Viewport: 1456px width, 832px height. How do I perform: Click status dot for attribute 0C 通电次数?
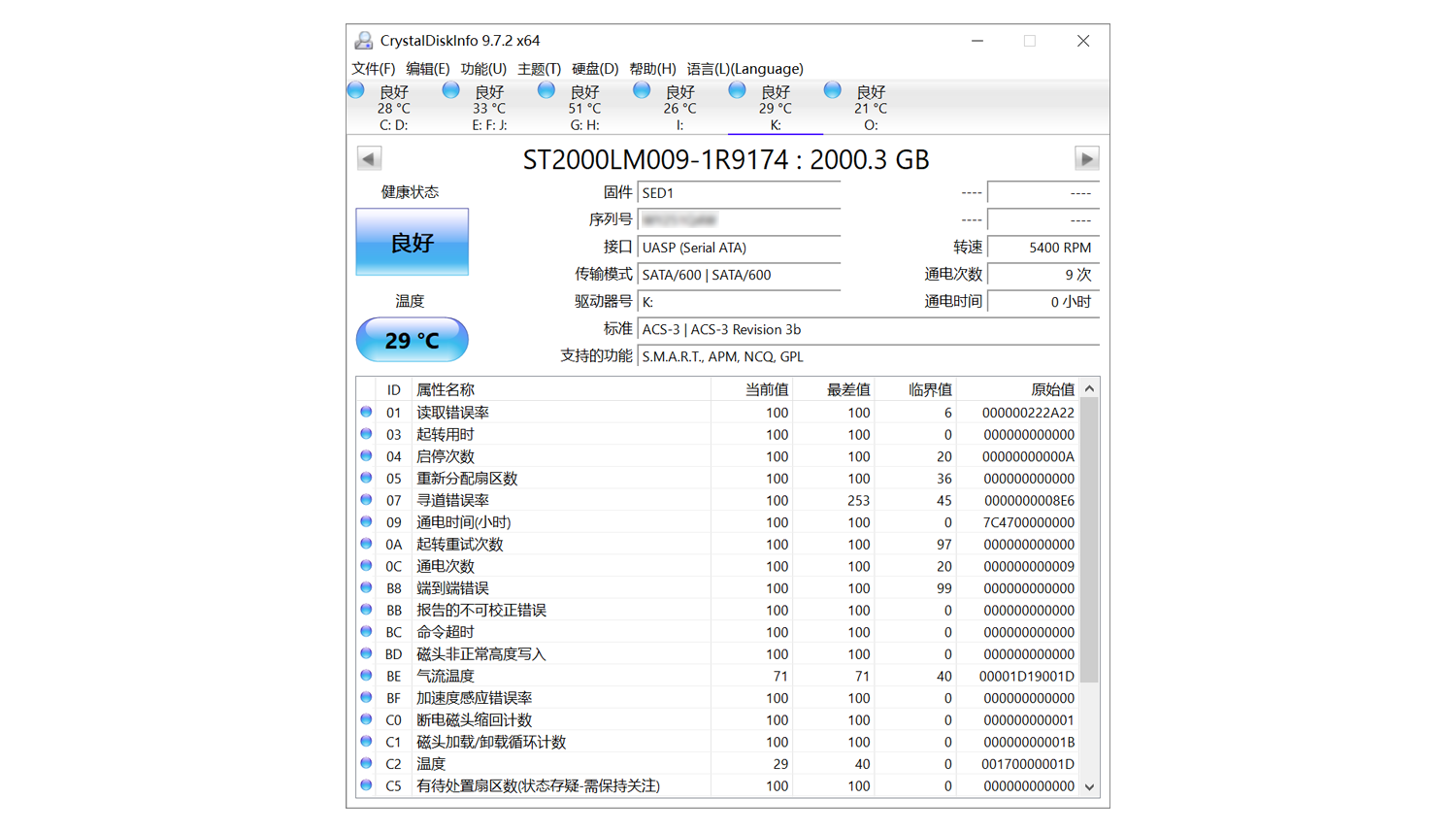click(366, 565)
